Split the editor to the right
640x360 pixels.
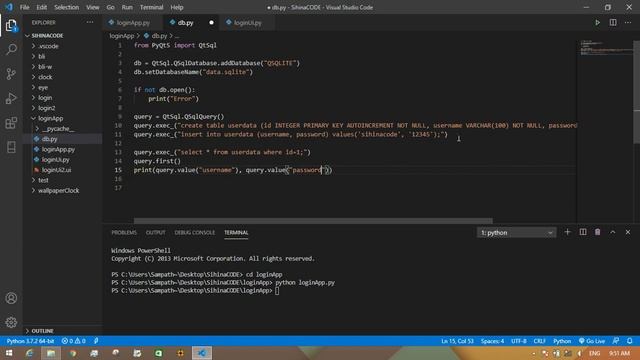[x=613, y=22]
